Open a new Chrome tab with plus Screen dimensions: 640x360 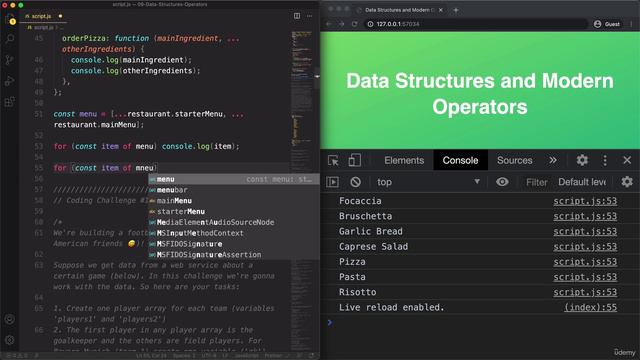pyautogui.click(x=456, y=10)
